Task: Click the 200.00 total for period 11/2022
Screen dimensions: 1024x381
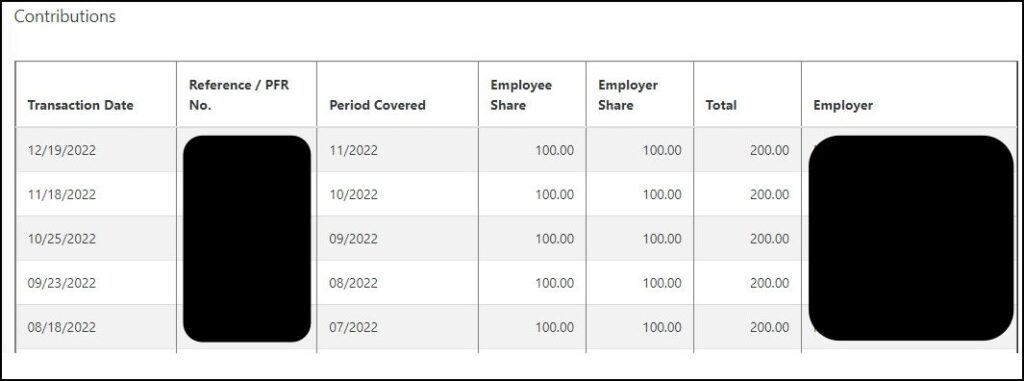Action: pyautogui.click(x=769, y=150)
